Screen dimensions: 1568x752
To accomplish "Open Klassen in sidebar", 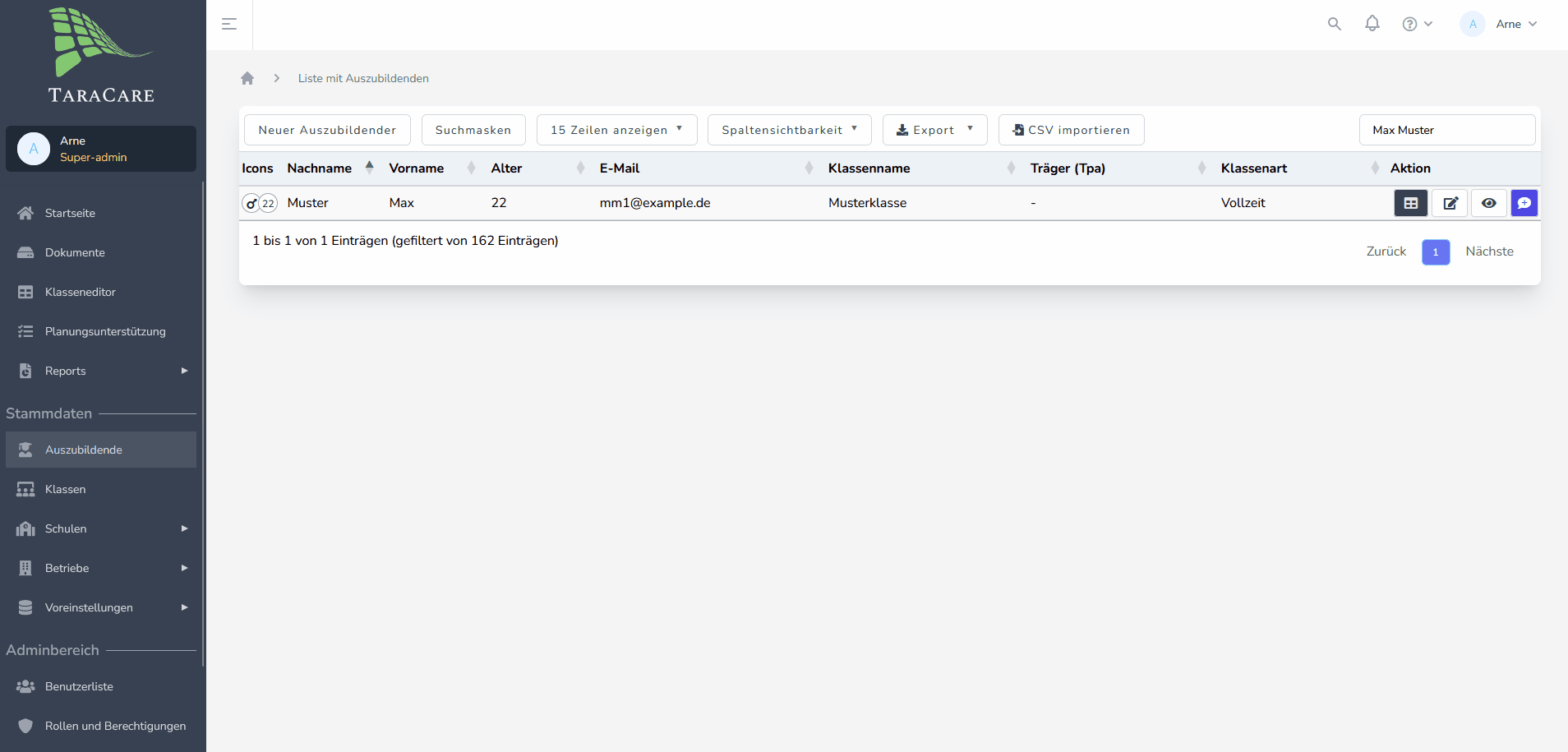I will tap(101, 489).
